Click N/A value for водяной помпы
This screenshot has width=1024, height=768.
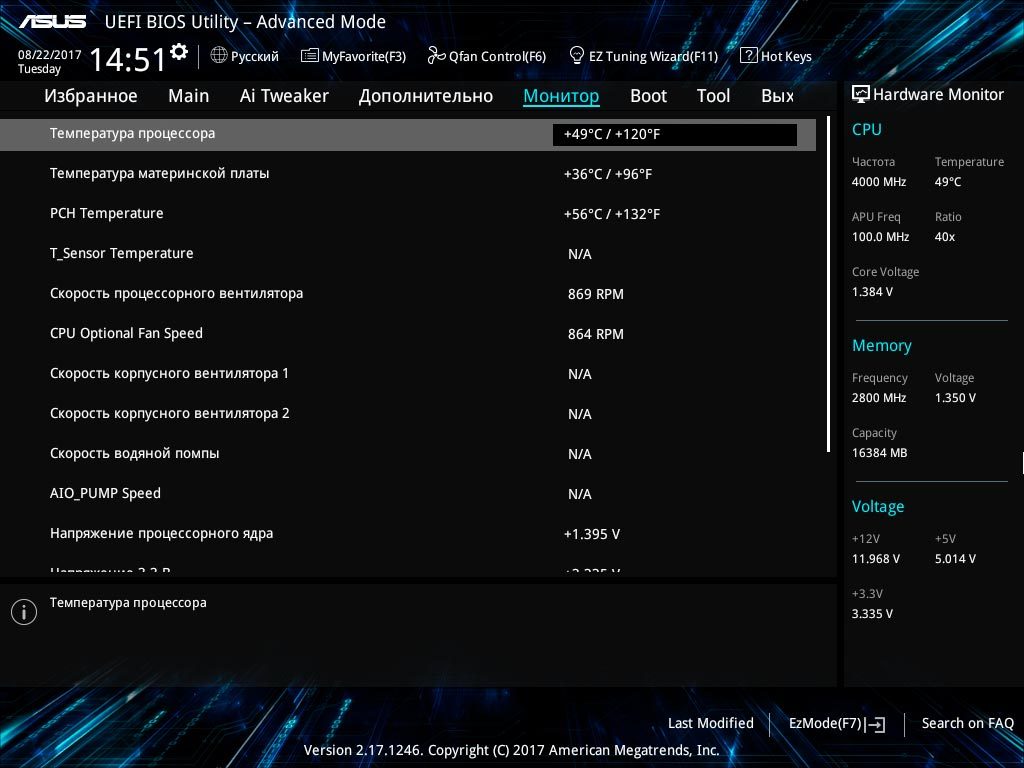[x=580, y=454]
